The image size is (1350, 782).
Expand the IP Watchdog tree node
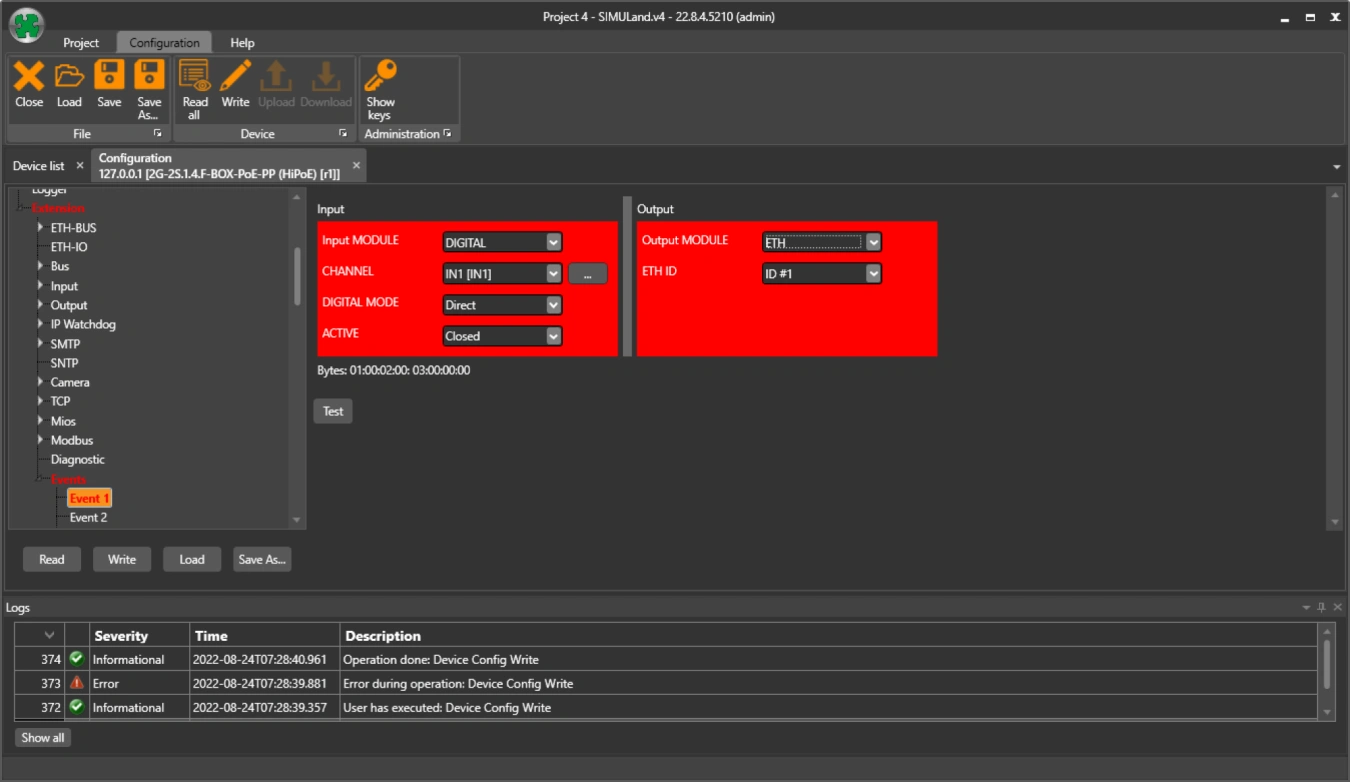(41, 324)
